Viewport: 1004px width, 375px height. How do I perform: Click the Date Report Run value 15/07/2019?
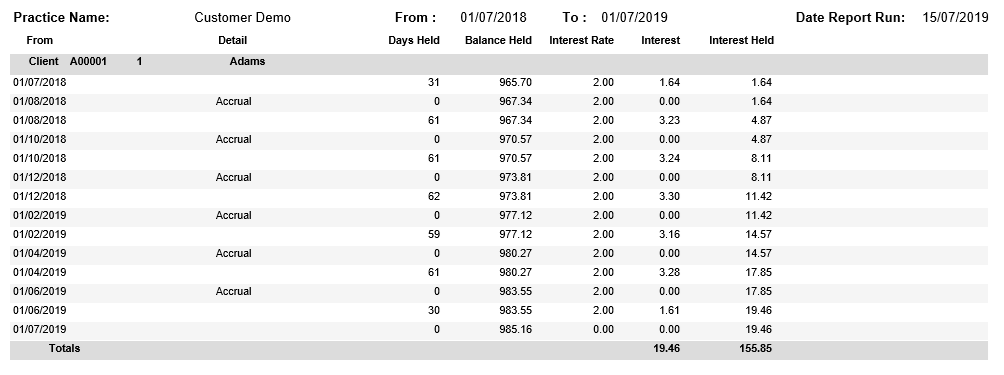pyautogui.click(x=955, y=18)
